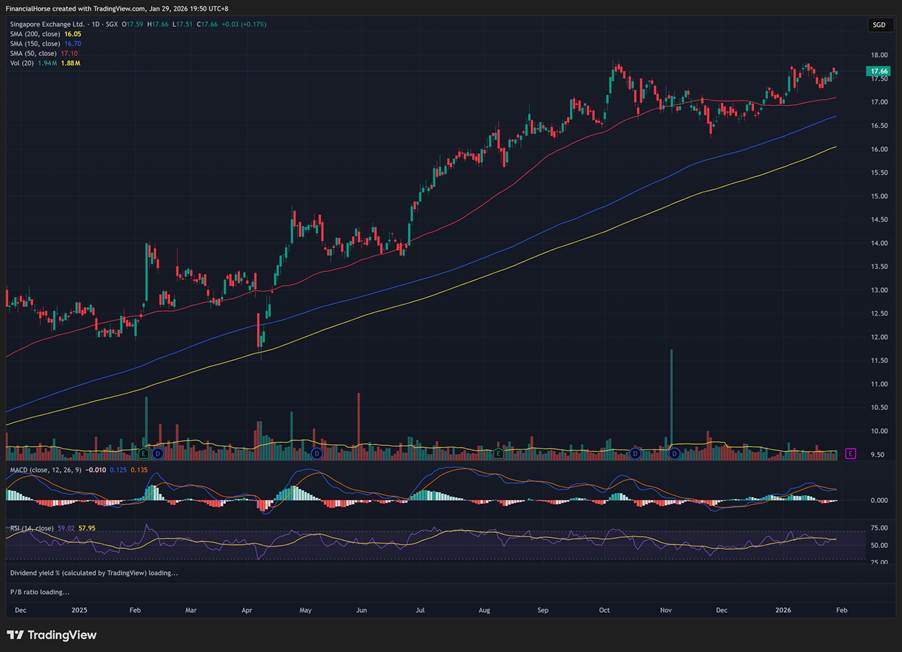The height and width of the screenshot is (652, 902).
Task: Select the dividend D marker in mid-October
Action: (x=635, y=454)
